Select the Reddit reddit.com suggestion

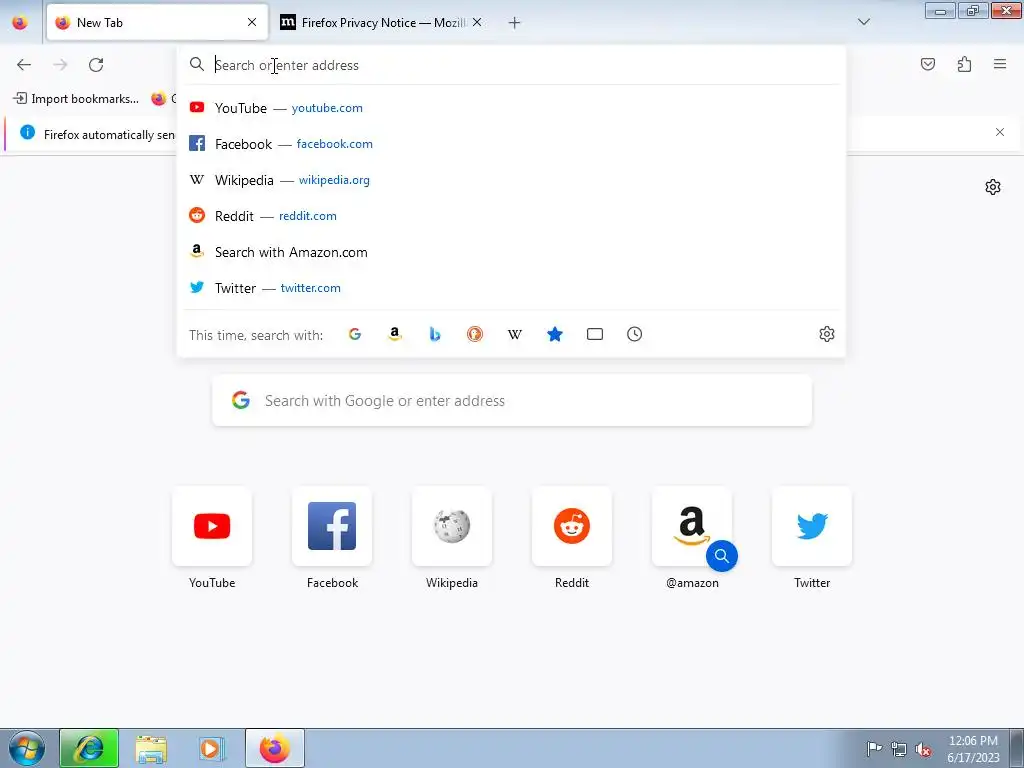[x=511, y=216]
